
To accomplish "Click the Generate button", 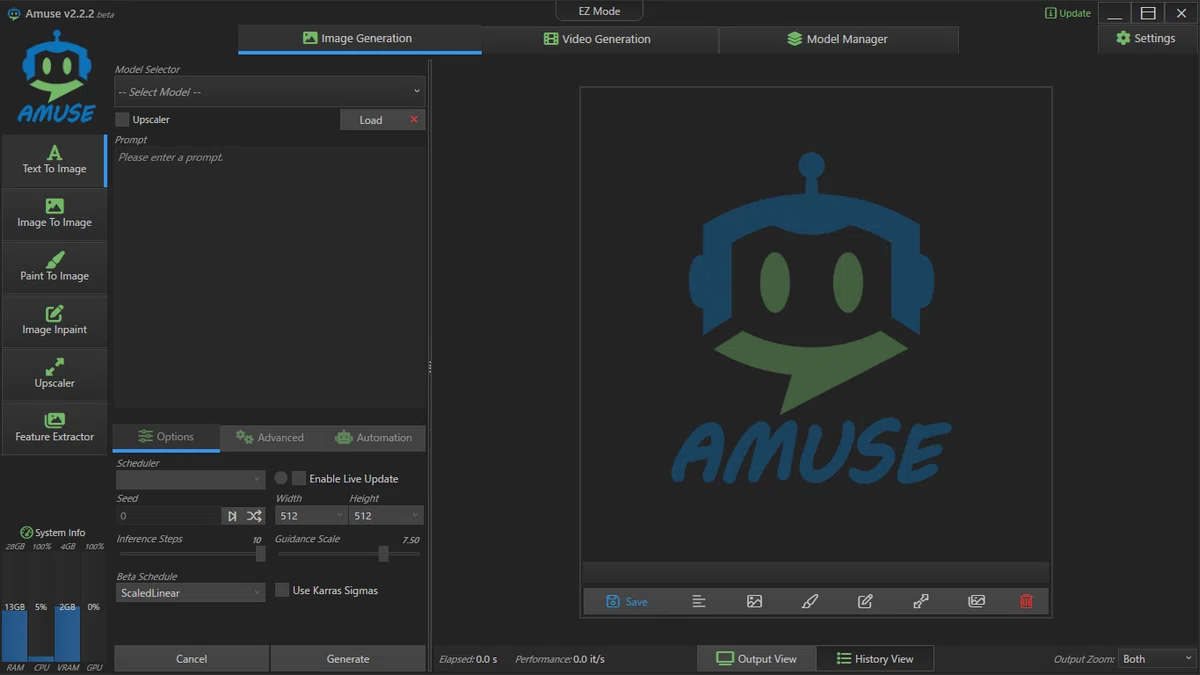I will click(x=348, y=659).
